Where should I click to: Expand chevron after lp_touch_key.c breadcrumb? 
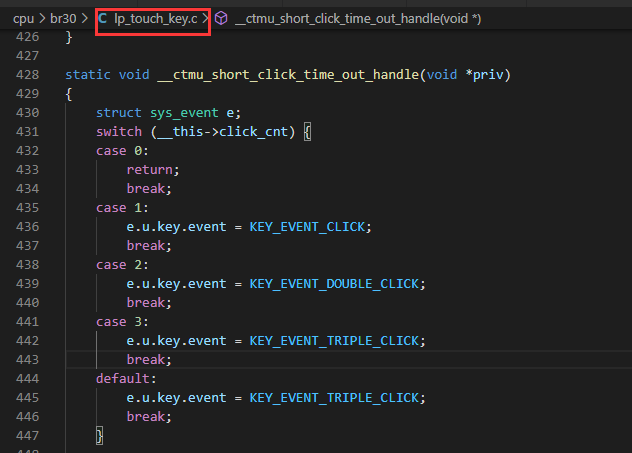tap(206, 19)
